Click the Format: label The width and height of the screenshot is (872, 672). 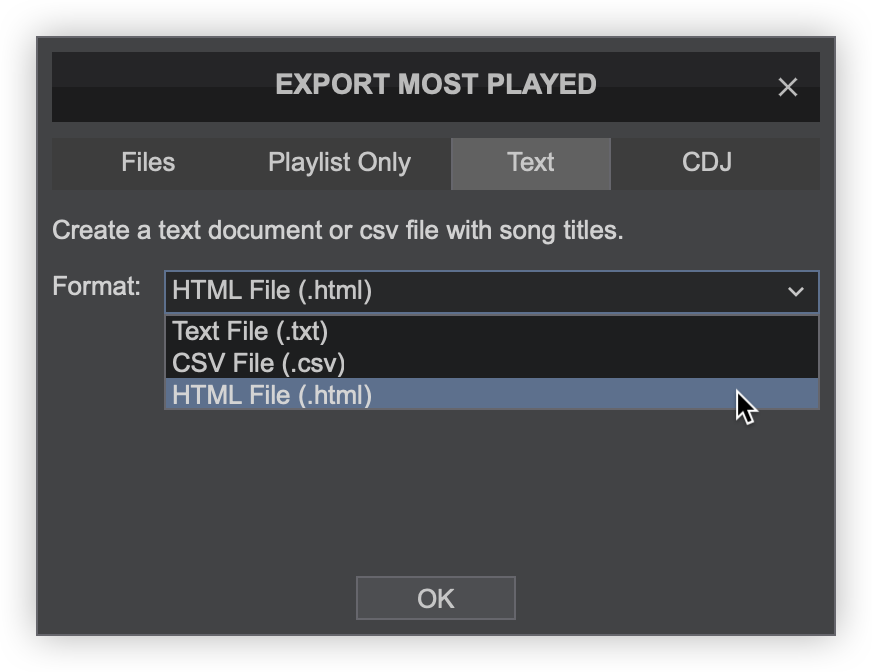click(x=96, y=287)
